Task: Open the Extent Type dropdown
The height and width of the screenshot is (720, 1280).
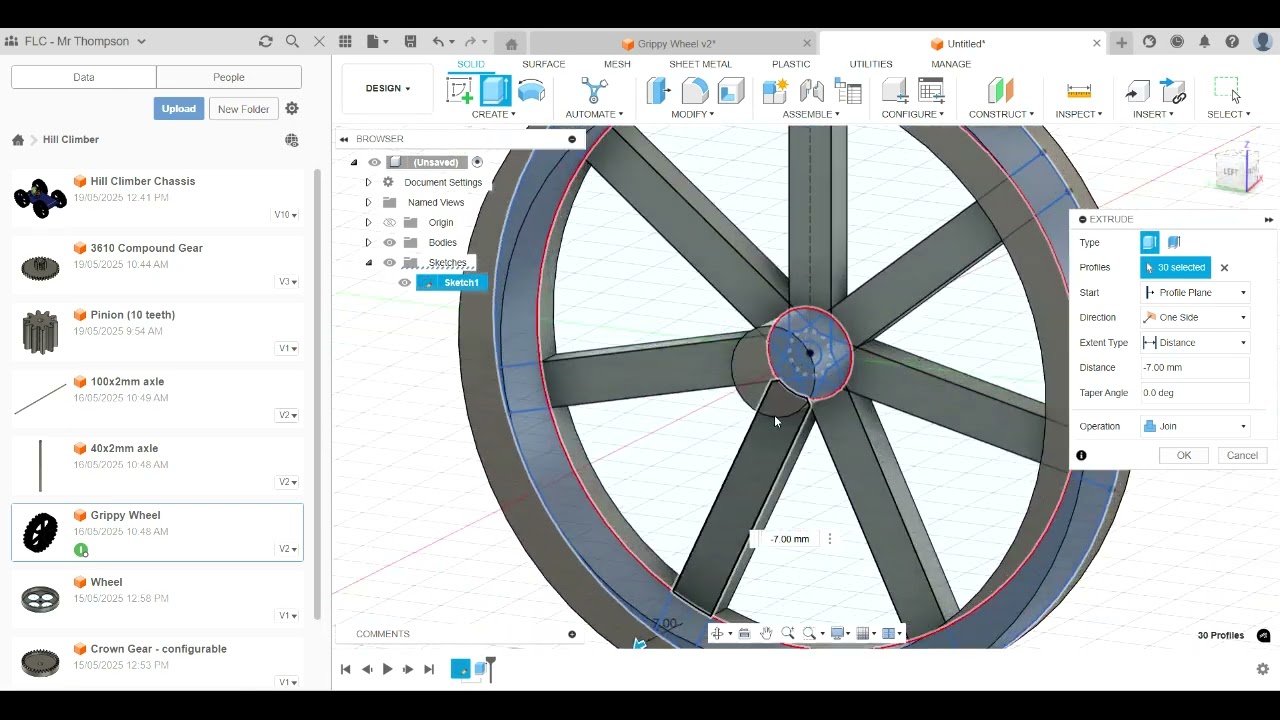Action: [x=1195, y=342]
